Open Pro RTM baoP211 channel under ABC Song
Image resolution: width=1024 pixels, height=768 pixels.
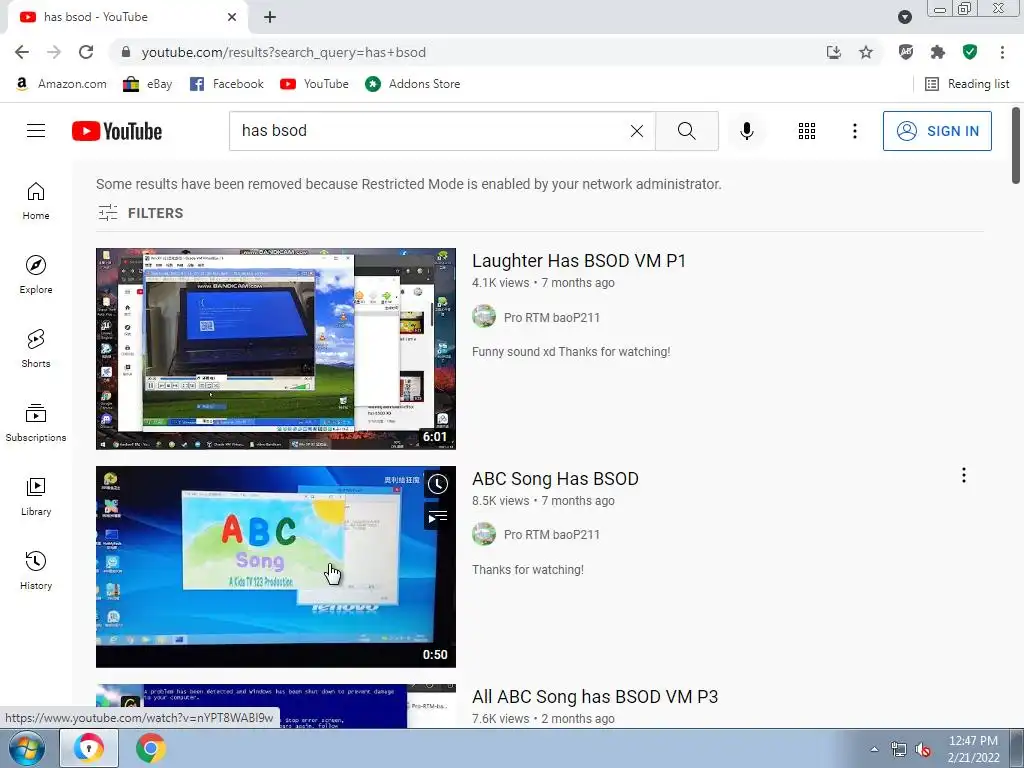click(551, 535)
